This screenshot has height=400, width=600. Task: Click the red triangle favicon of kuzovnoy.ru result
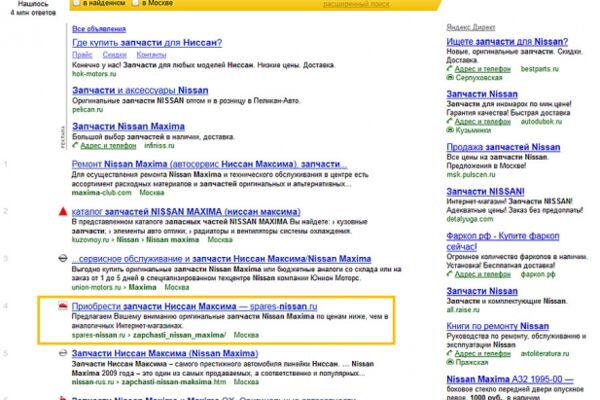click(x=63, y=211)
